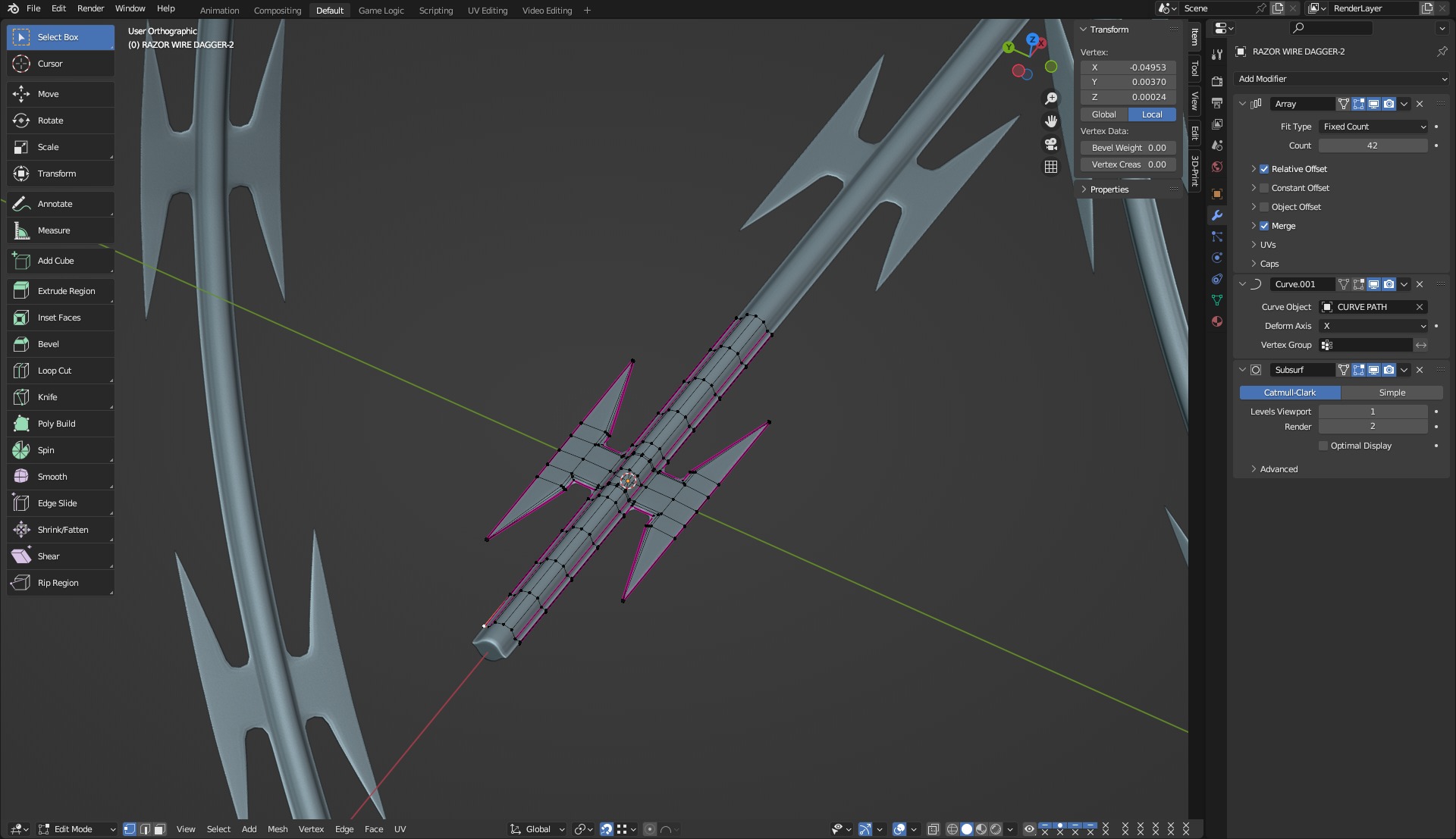Screen dimensions: 1456x839
Task: Remove the Array modifier
Action: pos(1420,104)
